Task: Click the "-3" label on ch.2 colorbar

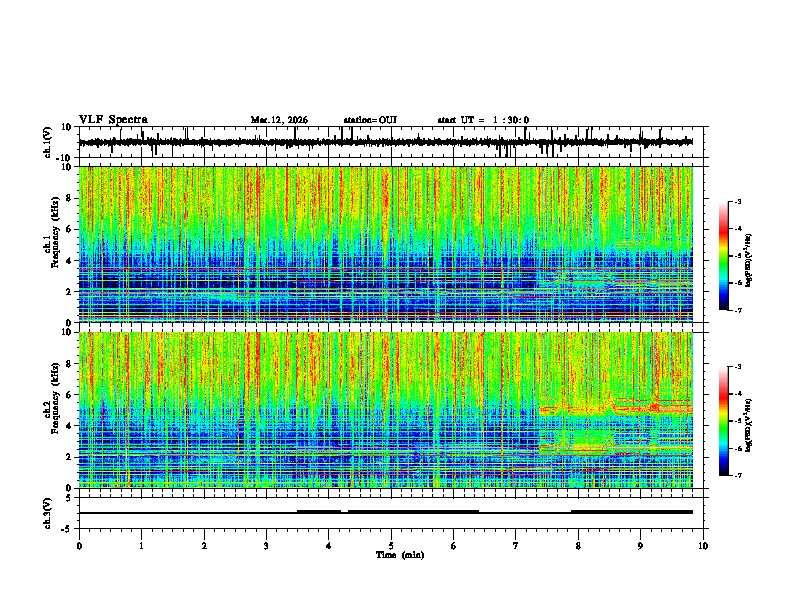Action: pos(738,367)
